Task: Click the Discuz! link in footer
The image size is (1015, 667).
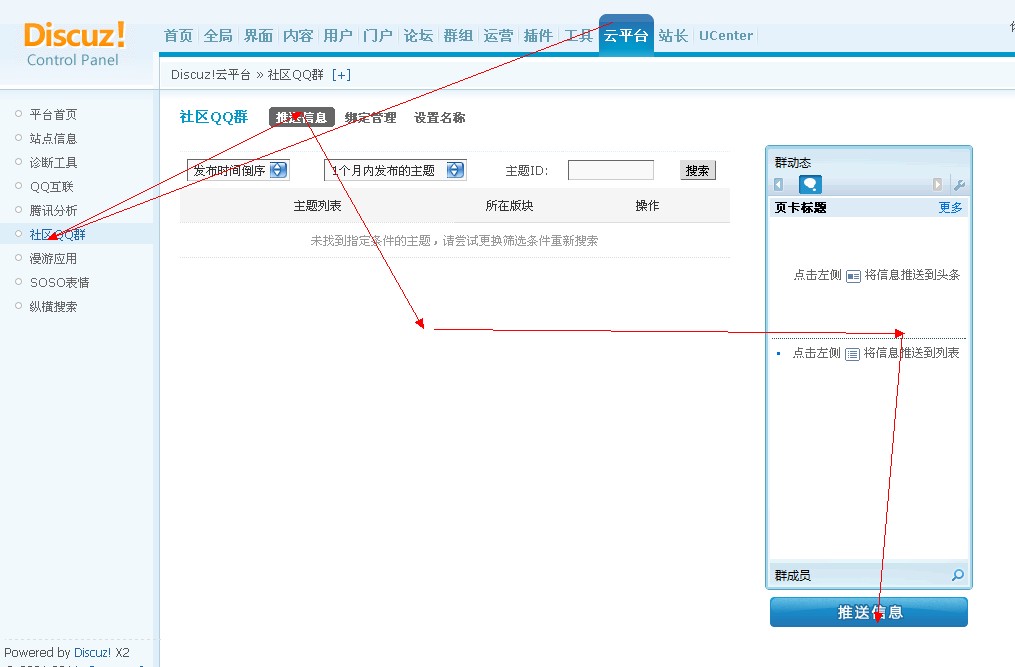Action: click(x=92, y=652)
